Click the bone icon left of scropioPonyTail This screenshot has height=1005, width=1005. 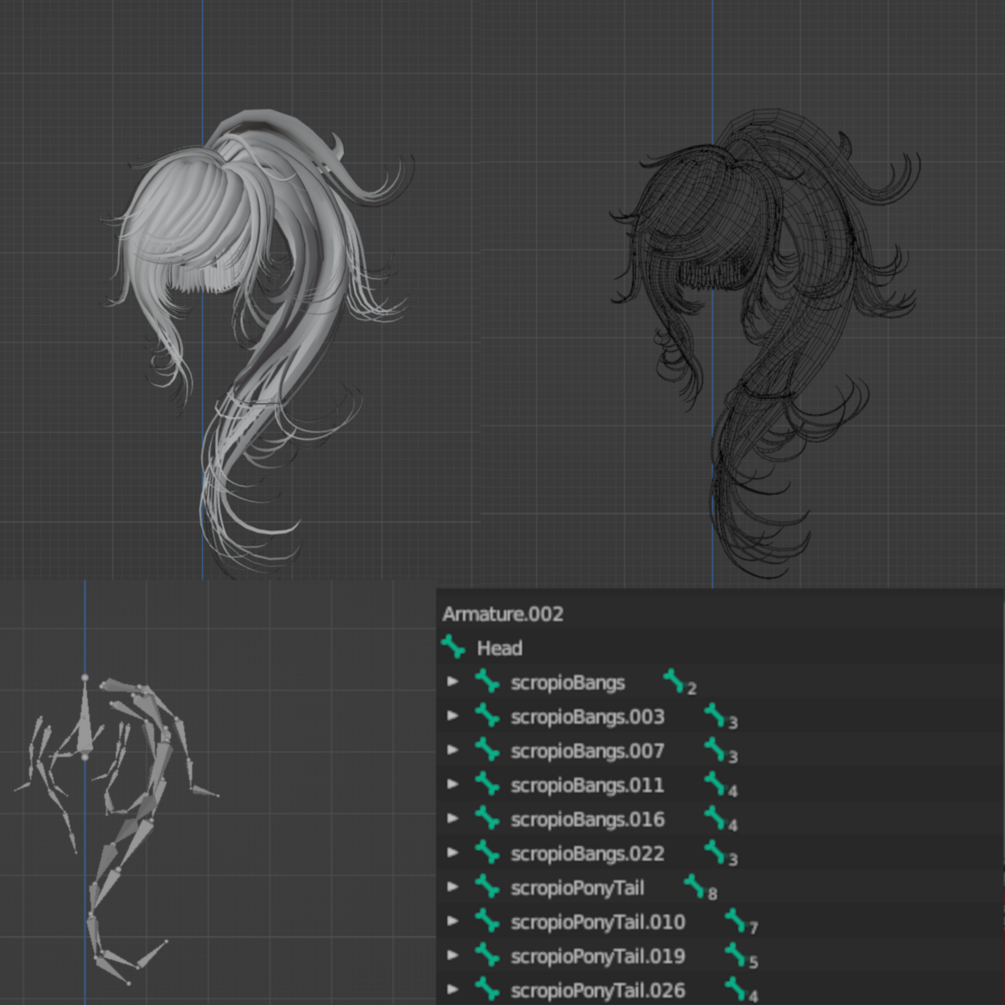tap(487, 886)
